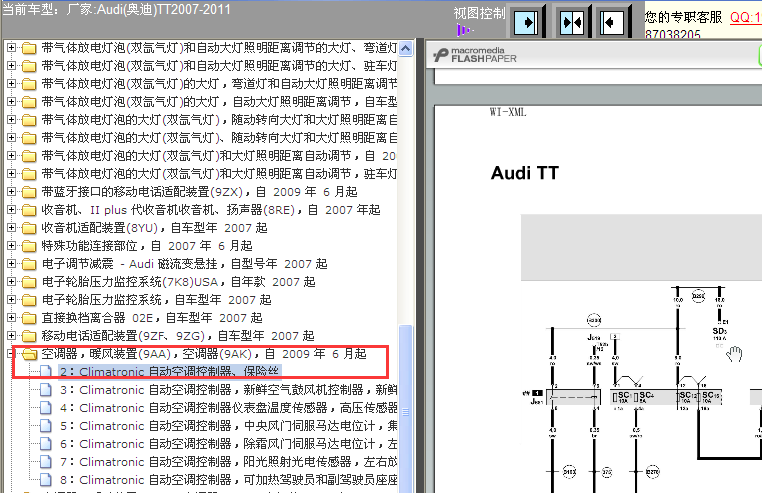Screen dimensions: 762x493
Task: Click the folder icon of 电子轮胎压力监控系统，自车型年 2007 起
Action: pos(29,300)
